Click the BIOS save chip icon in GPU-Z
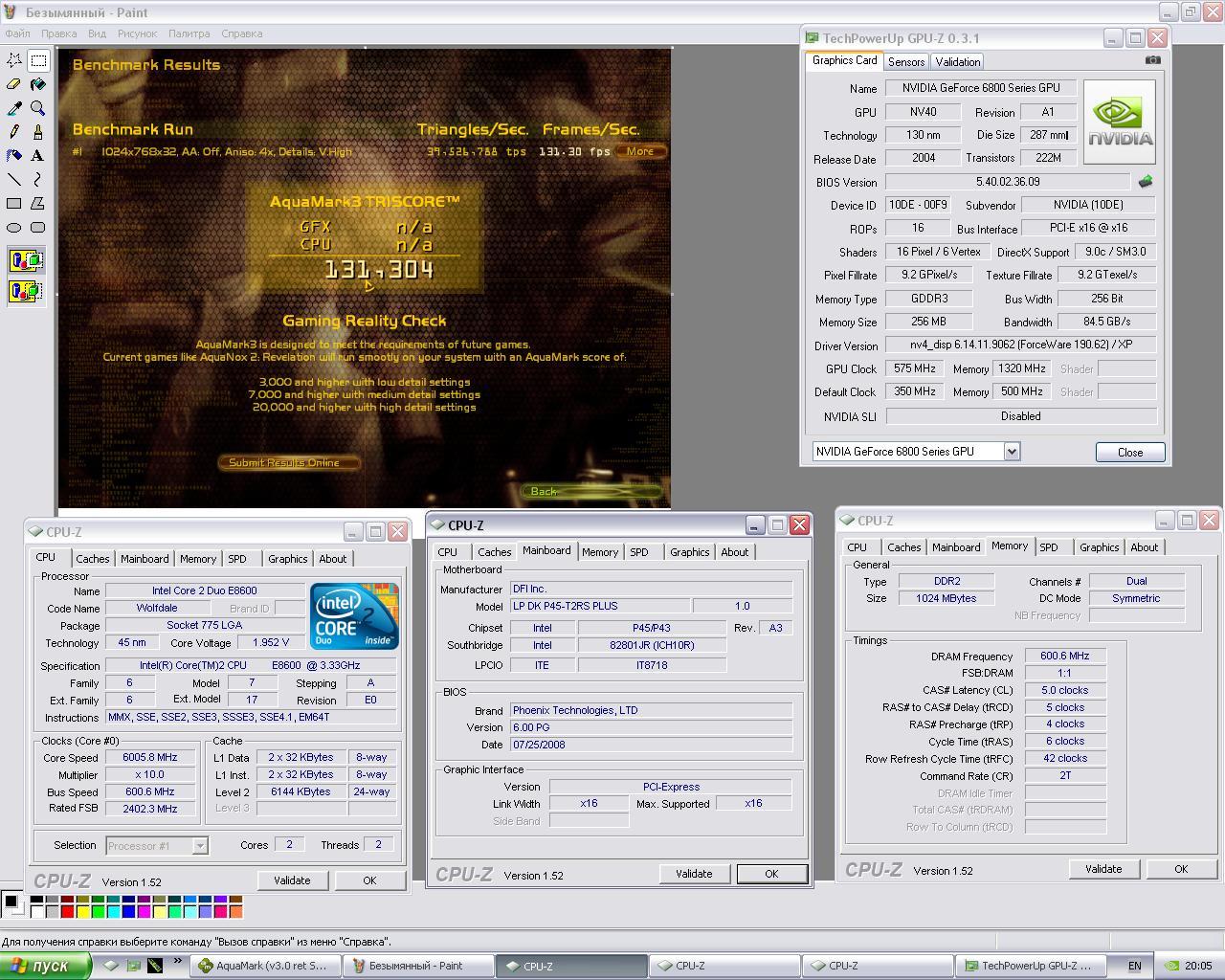This screenshot has width=1225, height=980. pyautogui.click(x=1146, y=181)
